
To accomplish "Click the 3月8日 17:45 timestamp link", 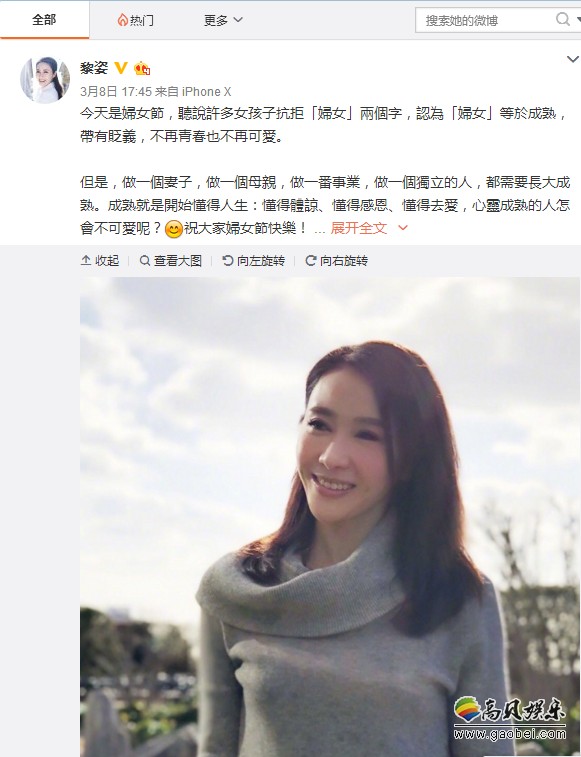I will point(116,91).
